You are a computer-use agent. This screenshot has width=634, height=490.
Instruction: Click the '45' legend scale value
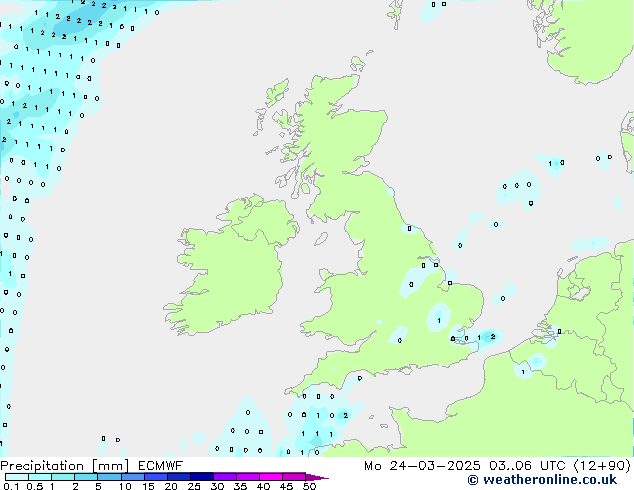[286, 486]
